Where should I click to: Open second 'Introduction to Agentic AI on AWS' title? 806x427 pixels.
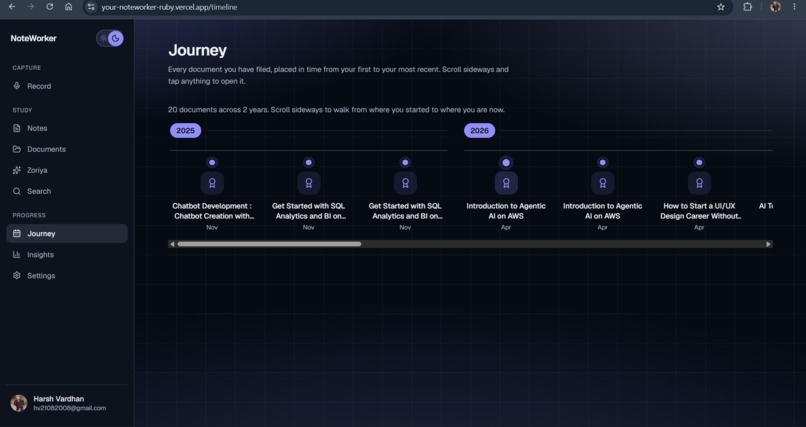[x=602, y=211]
